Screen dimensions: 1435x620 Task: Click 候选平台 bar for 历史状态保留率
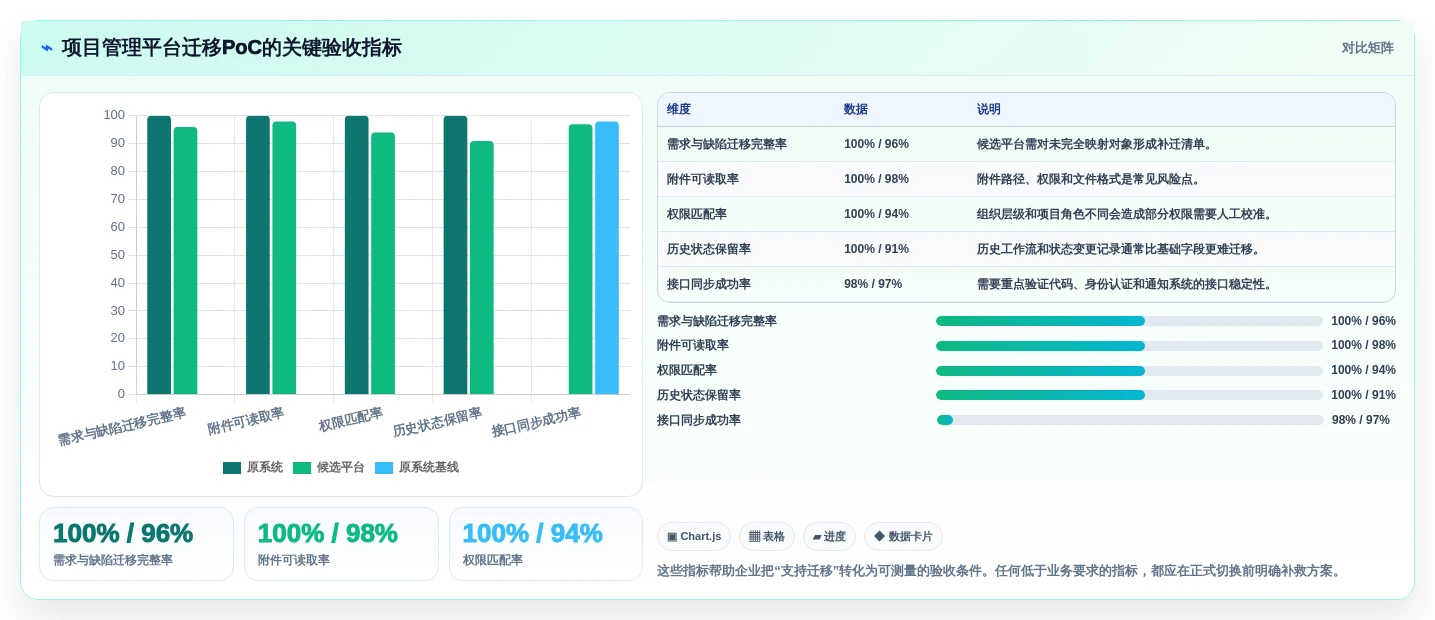(482, 267)
